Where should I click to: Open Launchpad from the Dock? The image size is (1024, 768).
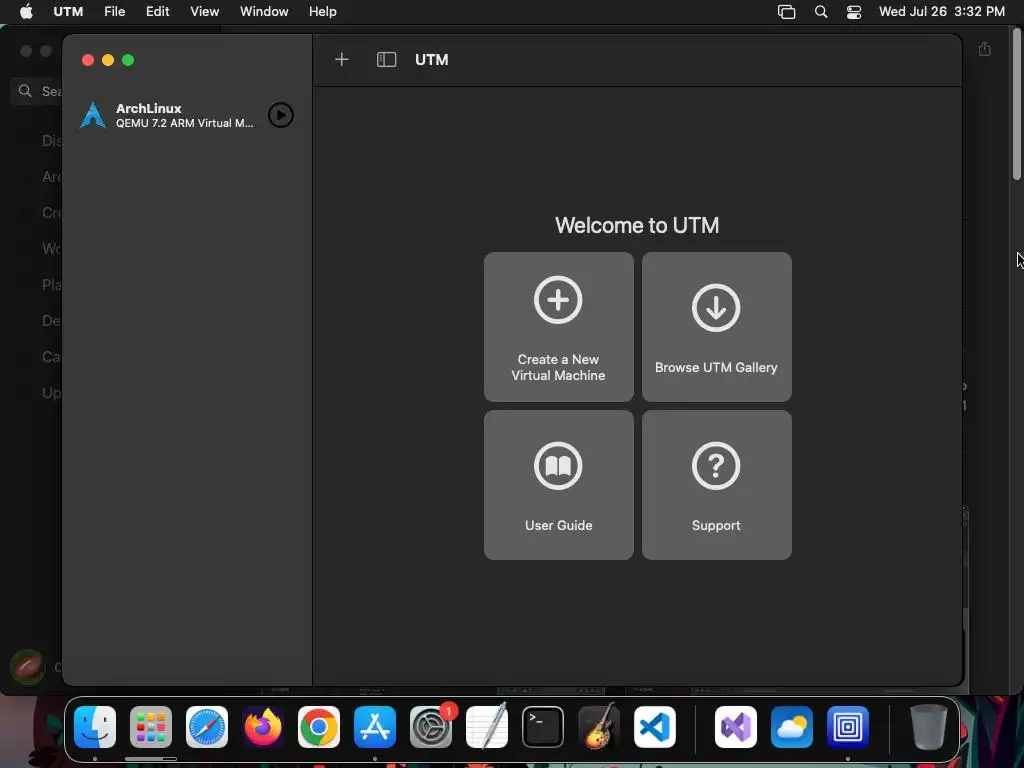(151, 727)
